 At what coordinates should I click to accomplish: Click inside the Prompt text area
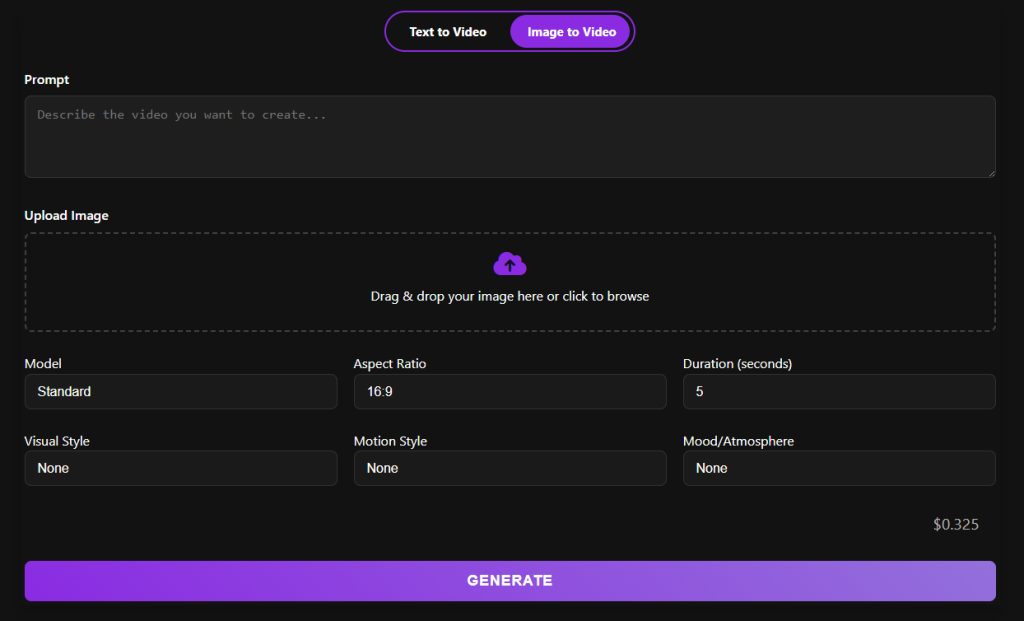(509, 136)
